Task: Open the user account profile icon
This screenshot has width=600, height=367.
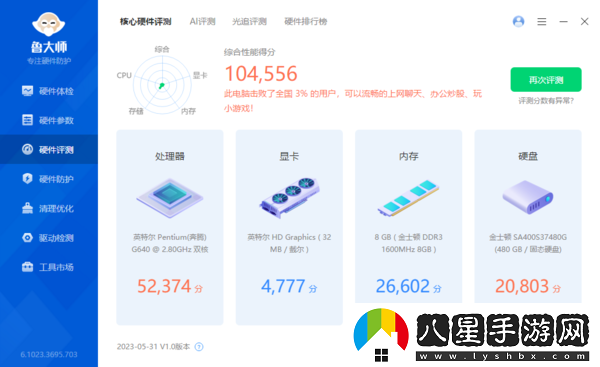Action: pos(518,21)
